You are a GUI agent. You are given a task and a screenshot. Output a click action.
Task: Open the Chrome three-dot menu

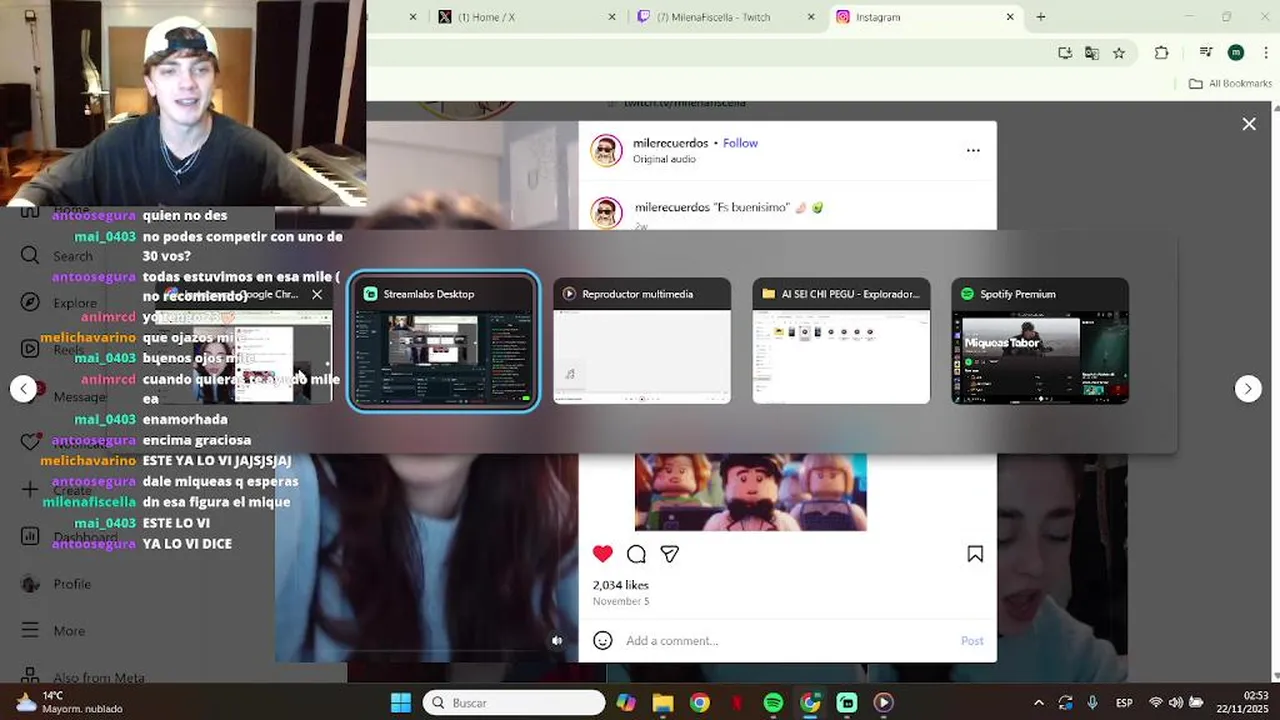[x=1264, y=53]
